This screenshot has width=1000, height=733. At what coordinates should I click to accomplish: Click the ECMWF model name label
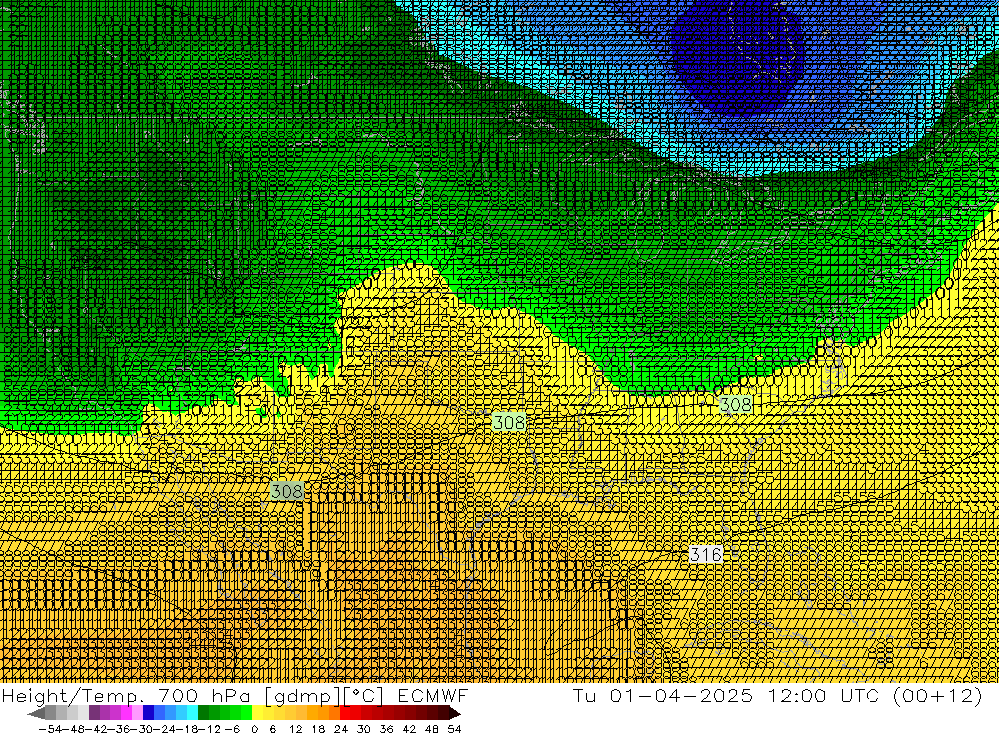tap(432, 695)
